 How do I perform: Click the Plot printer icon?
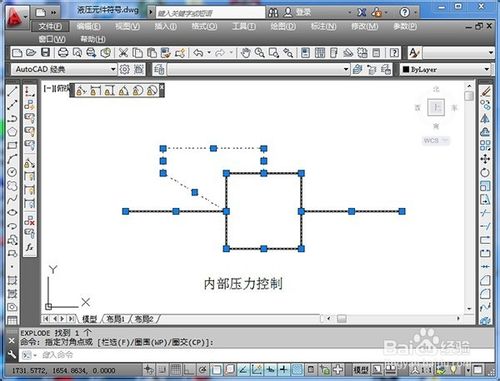(63, 53)
